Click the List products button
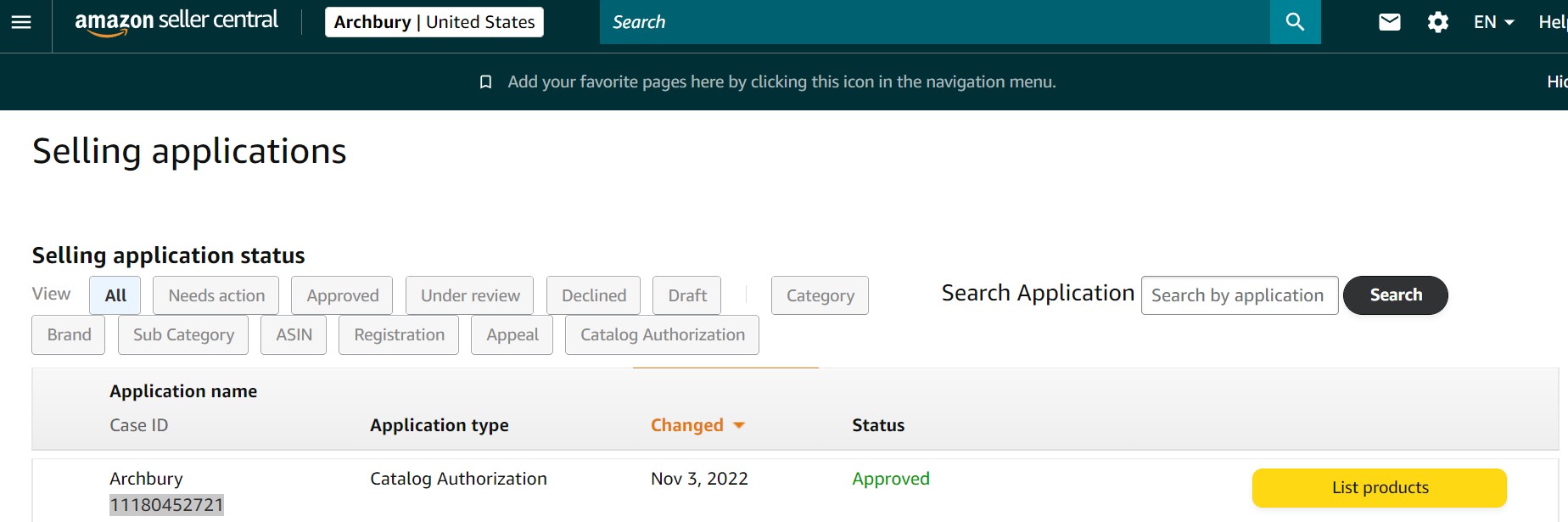 1379,488
